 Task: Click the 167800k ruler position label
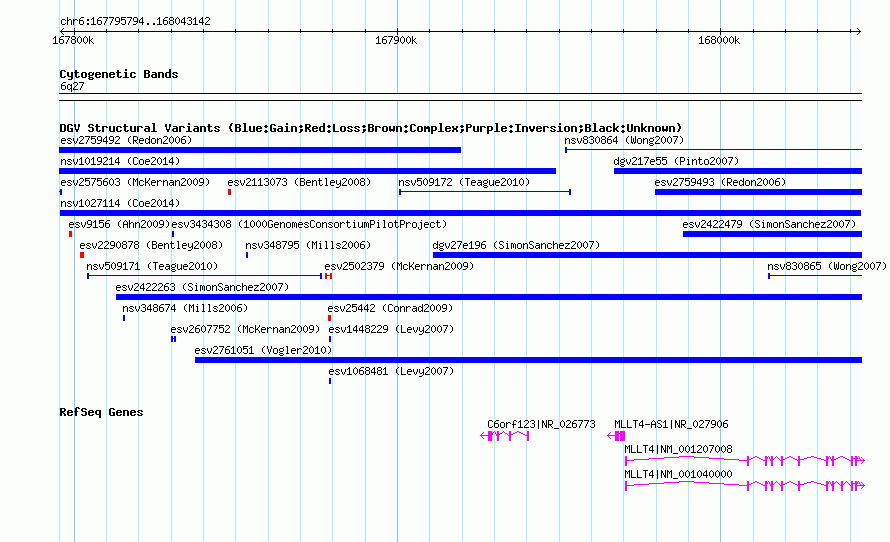click(73, 41)
